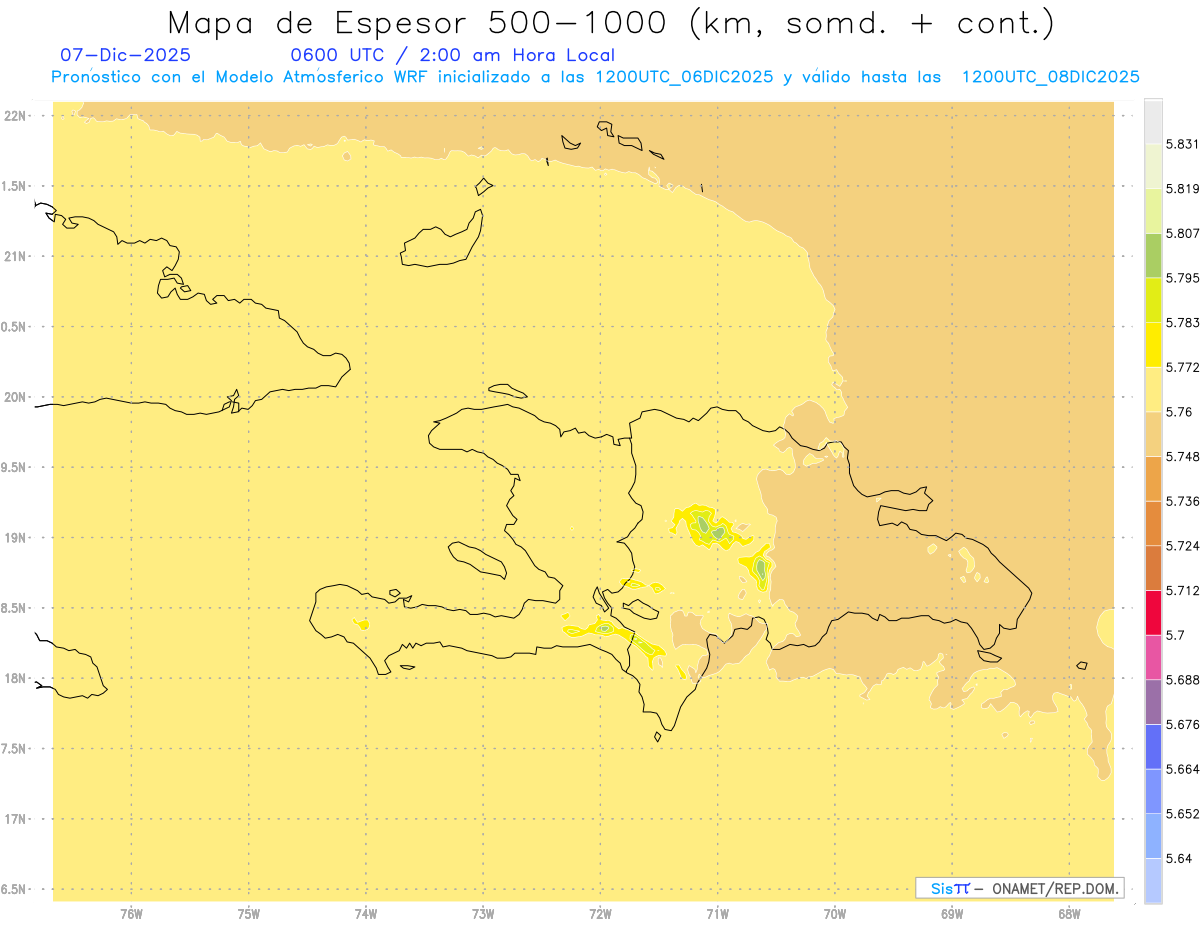The height and width of the screenshot is (927, 1200).
Task: Click the "18N" latitude label
Action: (x=16, y=678)
